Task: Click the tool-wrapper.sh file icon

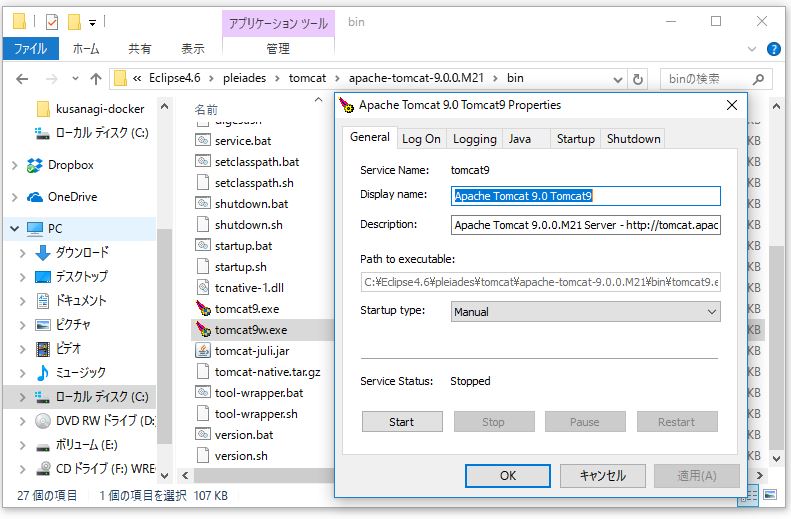Action: coord(203,414)
